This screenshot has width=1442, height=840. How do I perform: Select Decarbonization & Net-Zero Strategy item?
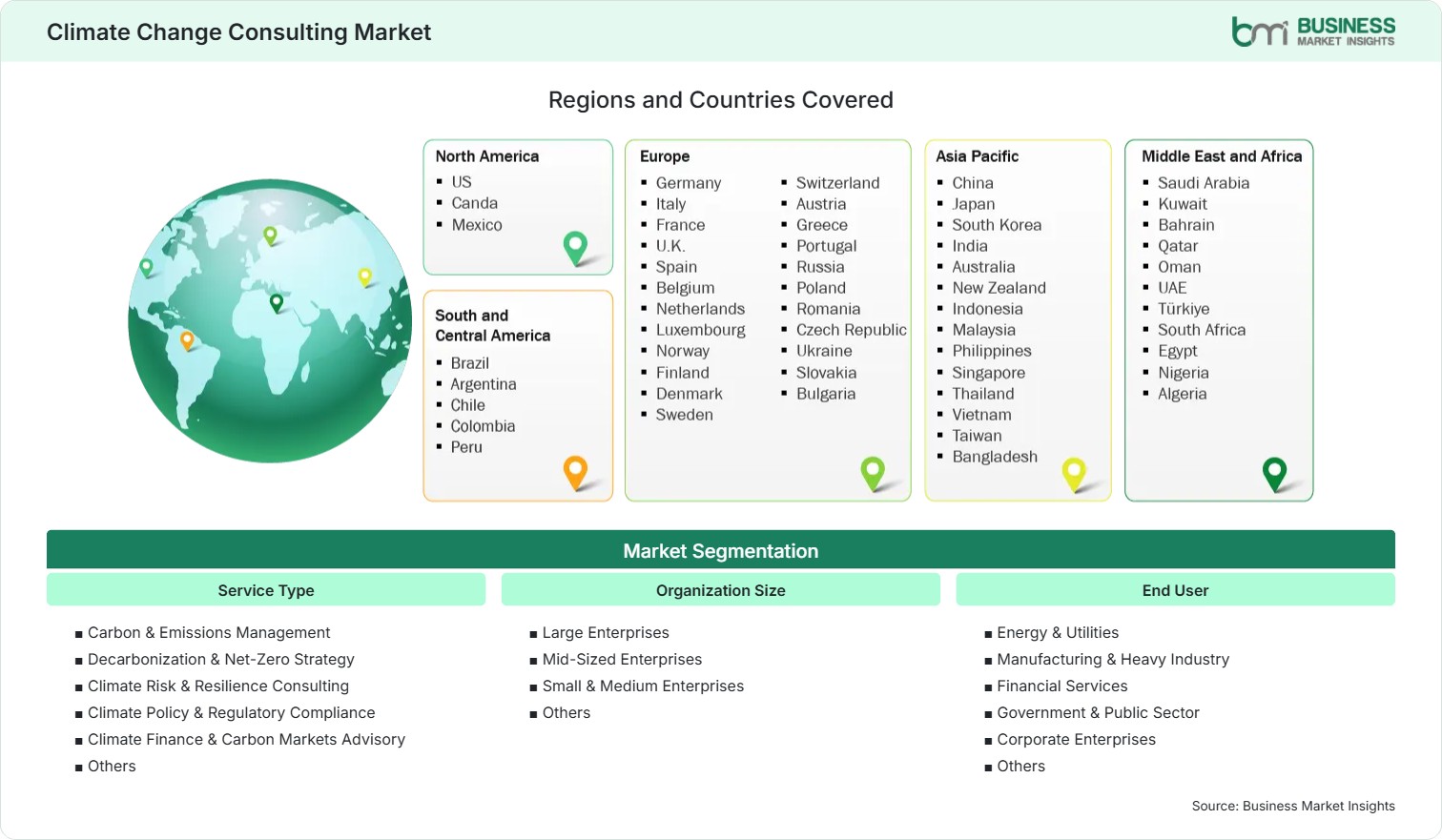point(220,659)
